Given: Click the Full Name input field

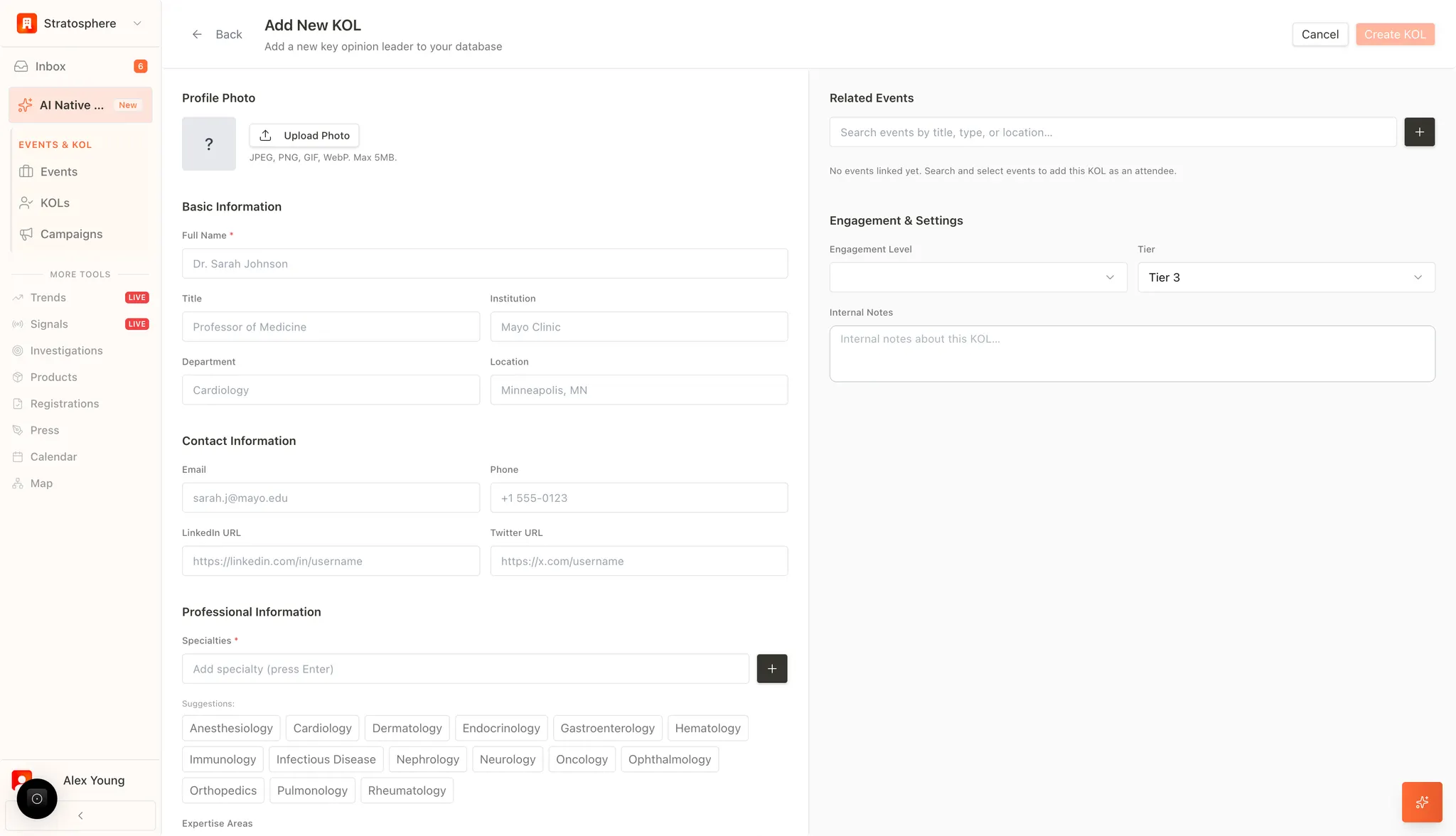Looking at the screenshot, I should point(485,263).
